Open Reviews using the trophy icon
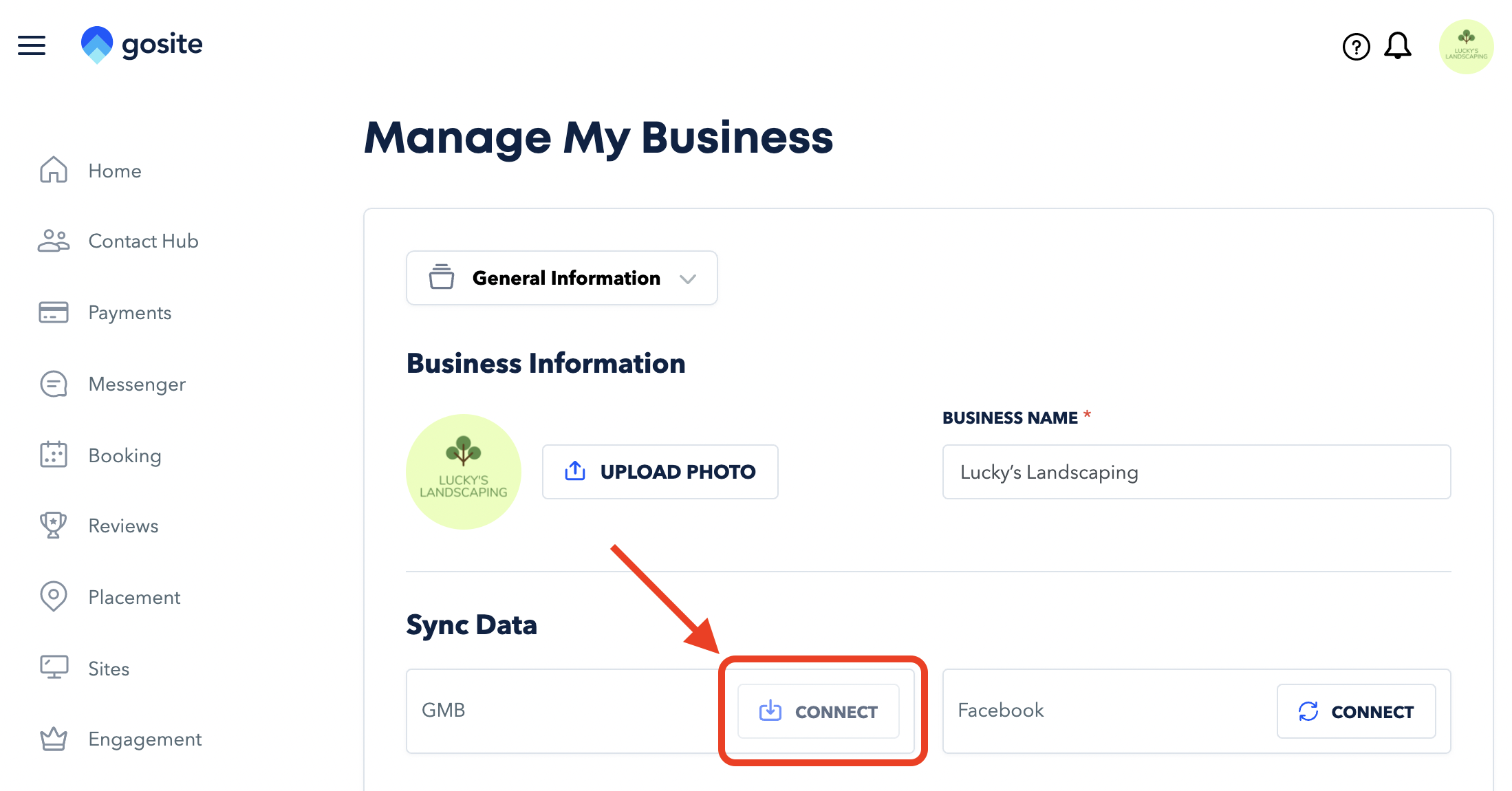Image resolution: width=1512 pixels, height=791 pixels. (52, 525)
